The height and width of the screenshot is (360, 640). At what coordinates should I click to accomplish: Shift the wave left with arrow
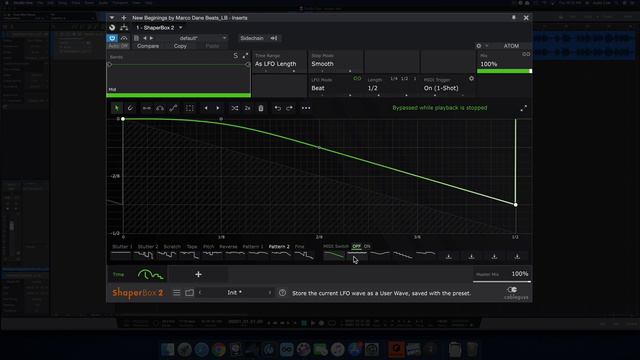206,108
